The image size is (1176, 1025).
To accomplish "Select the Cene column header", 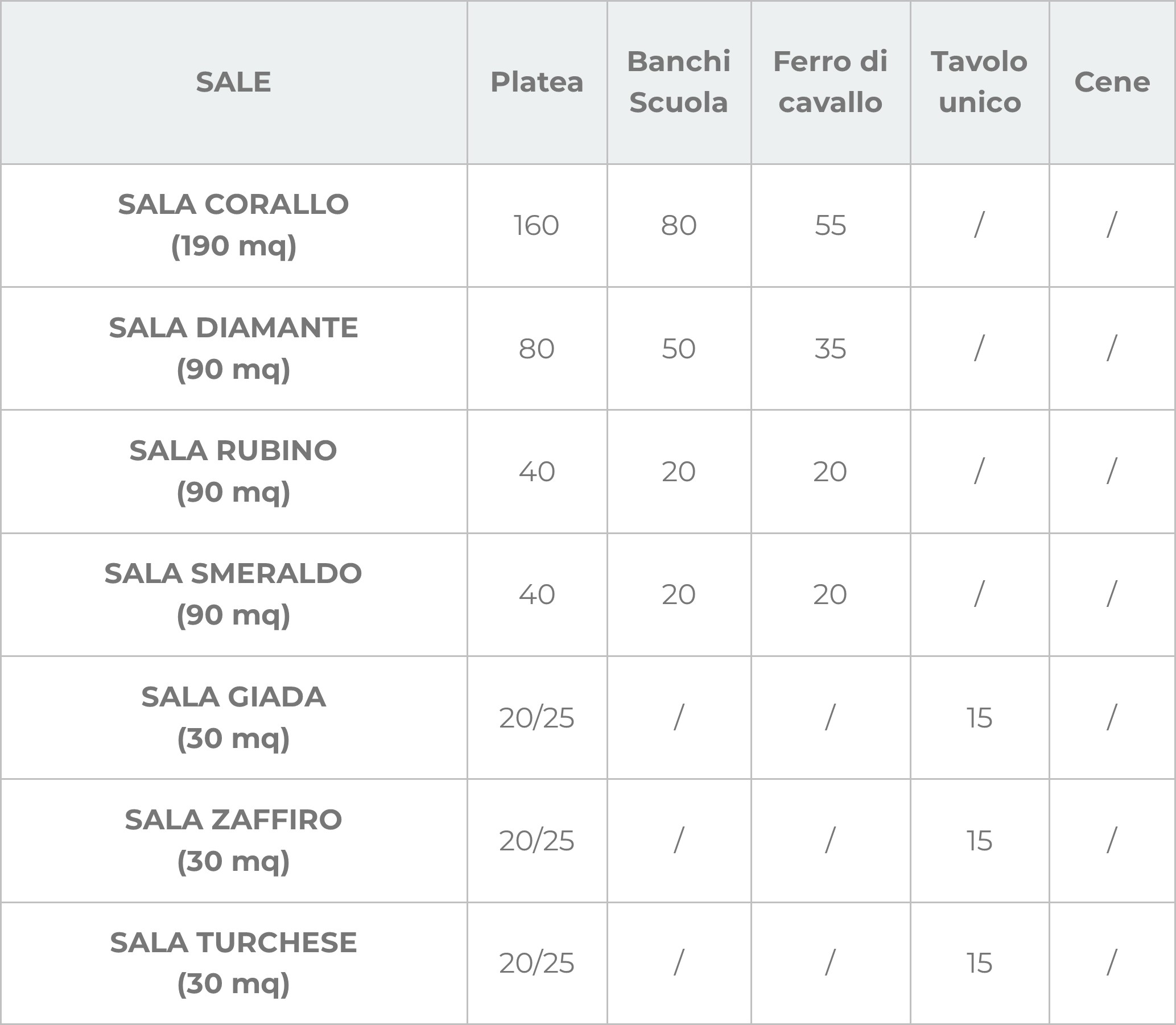I will pyautogui.click(x=1112, y=82).
